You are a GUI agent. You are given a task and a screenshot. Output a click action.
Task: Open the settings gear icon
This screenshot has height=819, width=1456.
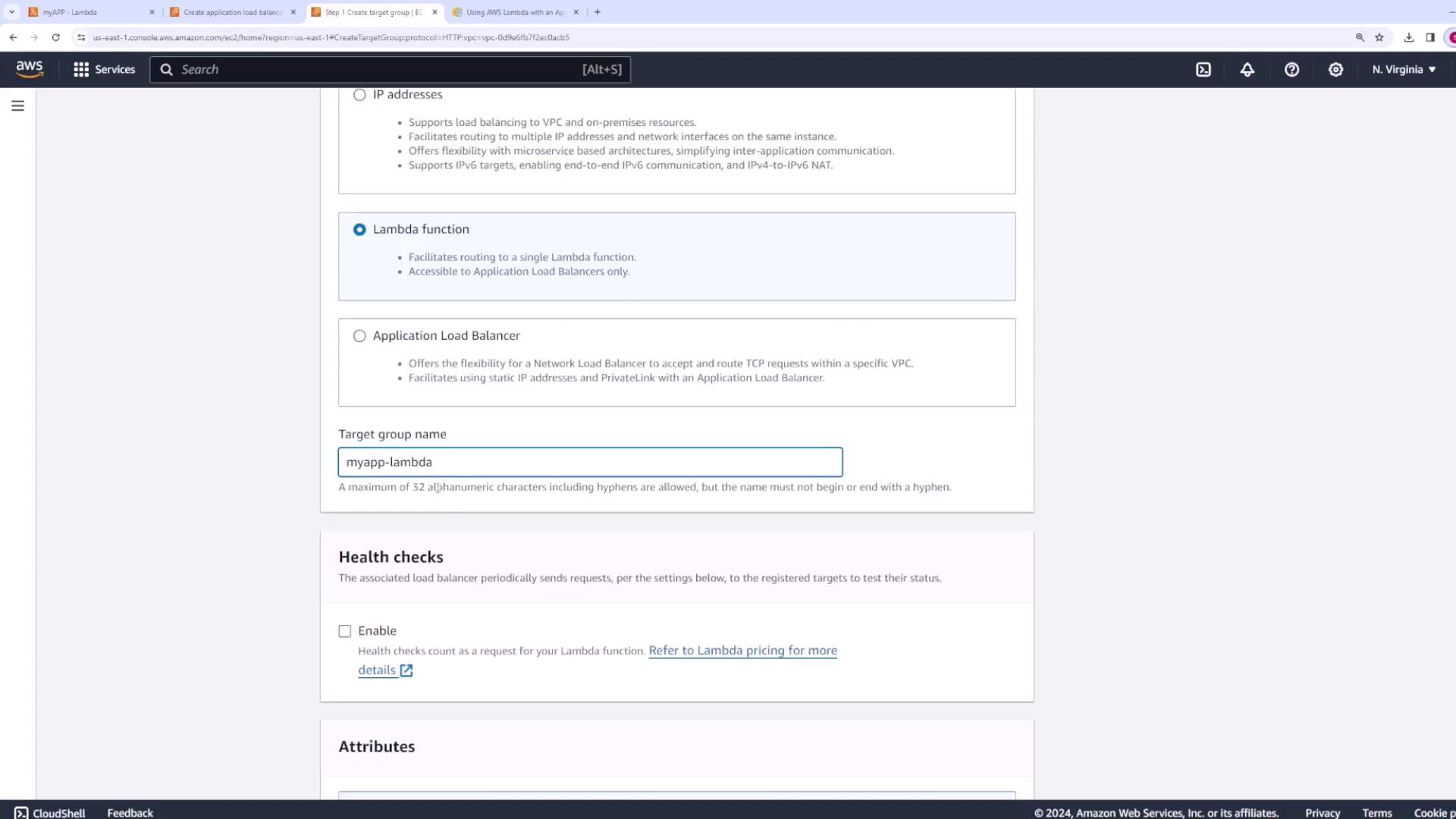(1335, 69)
